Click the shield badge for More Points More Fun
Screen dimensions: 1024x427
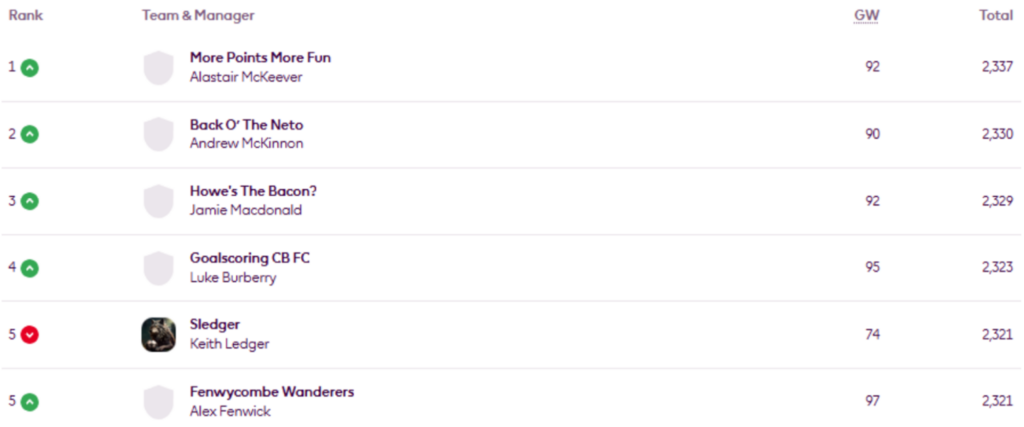[159, 67]
